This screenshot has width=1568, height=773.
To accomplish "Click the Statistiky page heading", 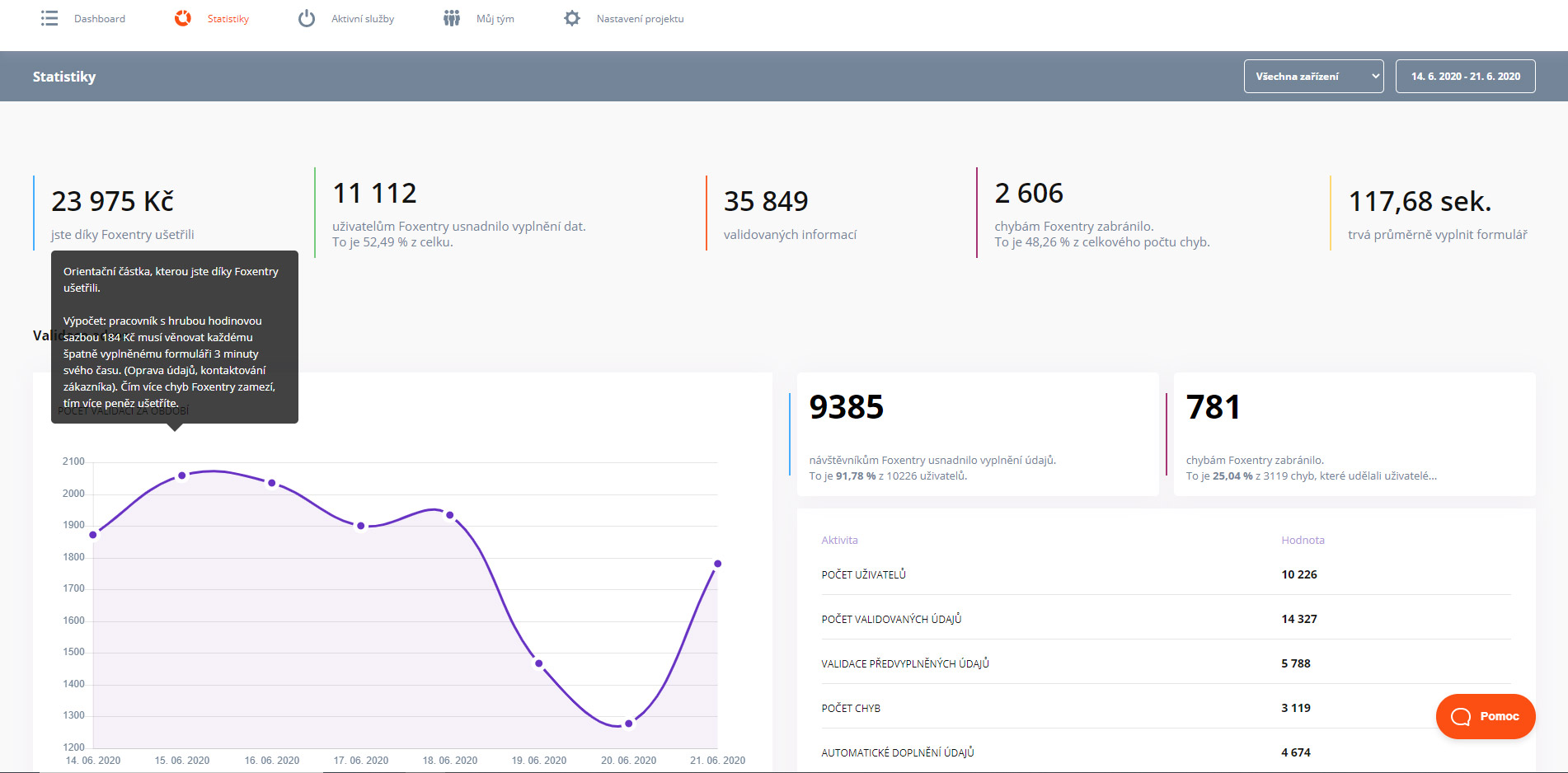I will [64, 77].
